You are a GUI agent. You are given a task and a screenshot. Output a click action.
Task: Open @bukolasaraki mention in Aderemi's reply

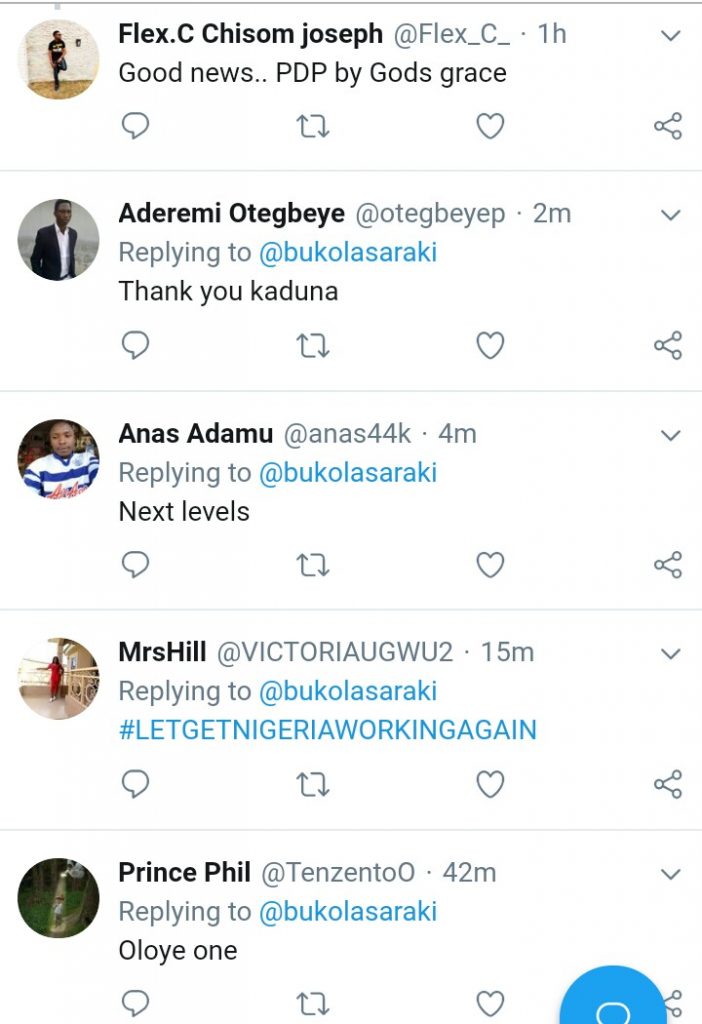[347, 253]
